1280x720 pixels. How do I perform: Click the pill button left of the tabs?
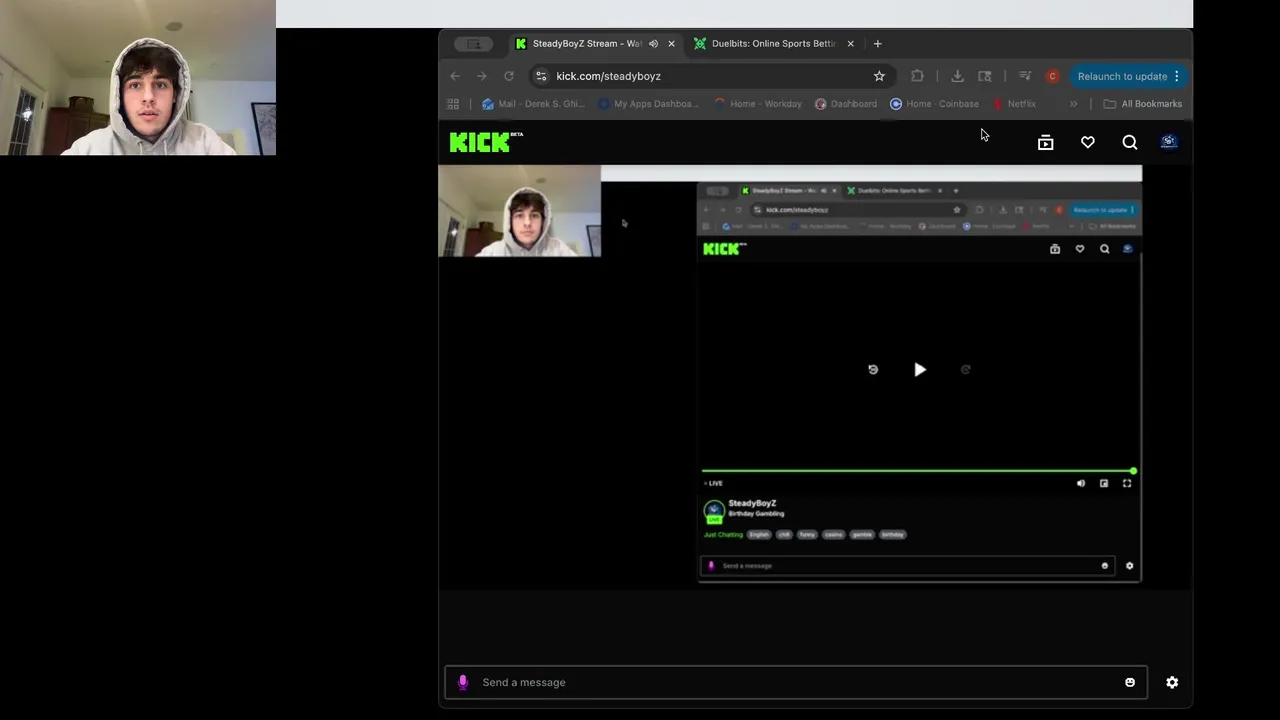click(x=473, y=44)
